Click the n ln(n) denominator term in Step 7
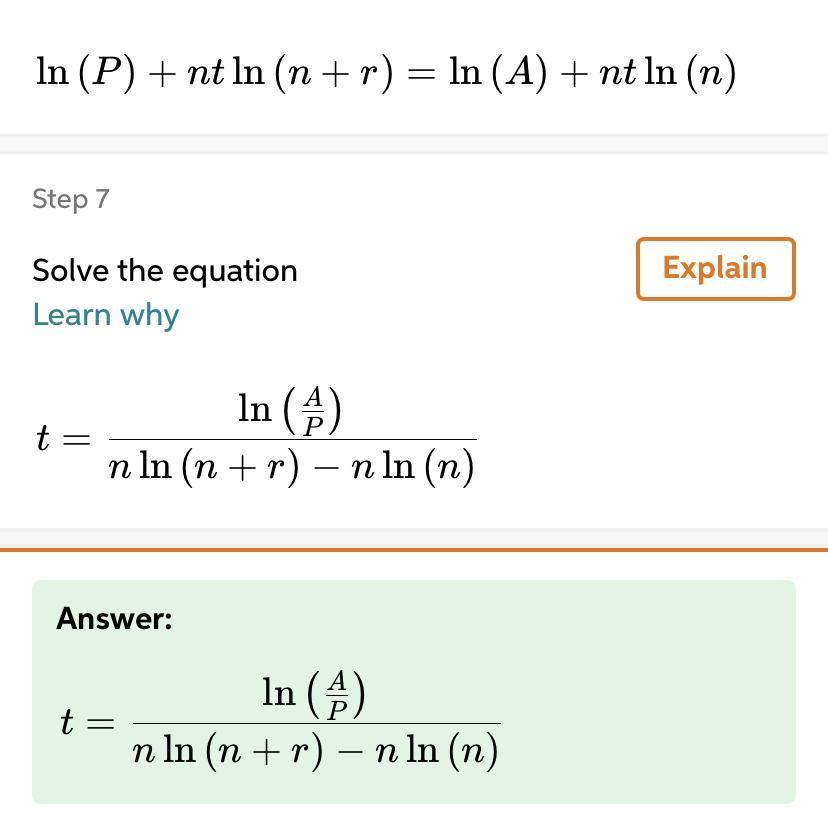828x828 pixels. click(412, 467)
